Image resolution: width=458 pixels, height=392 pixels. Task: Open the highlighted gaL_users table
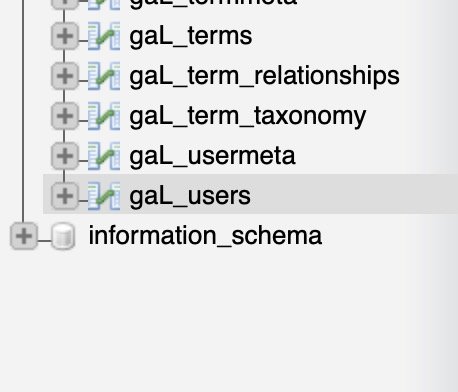pyautogui.click(x=190, y=196)
